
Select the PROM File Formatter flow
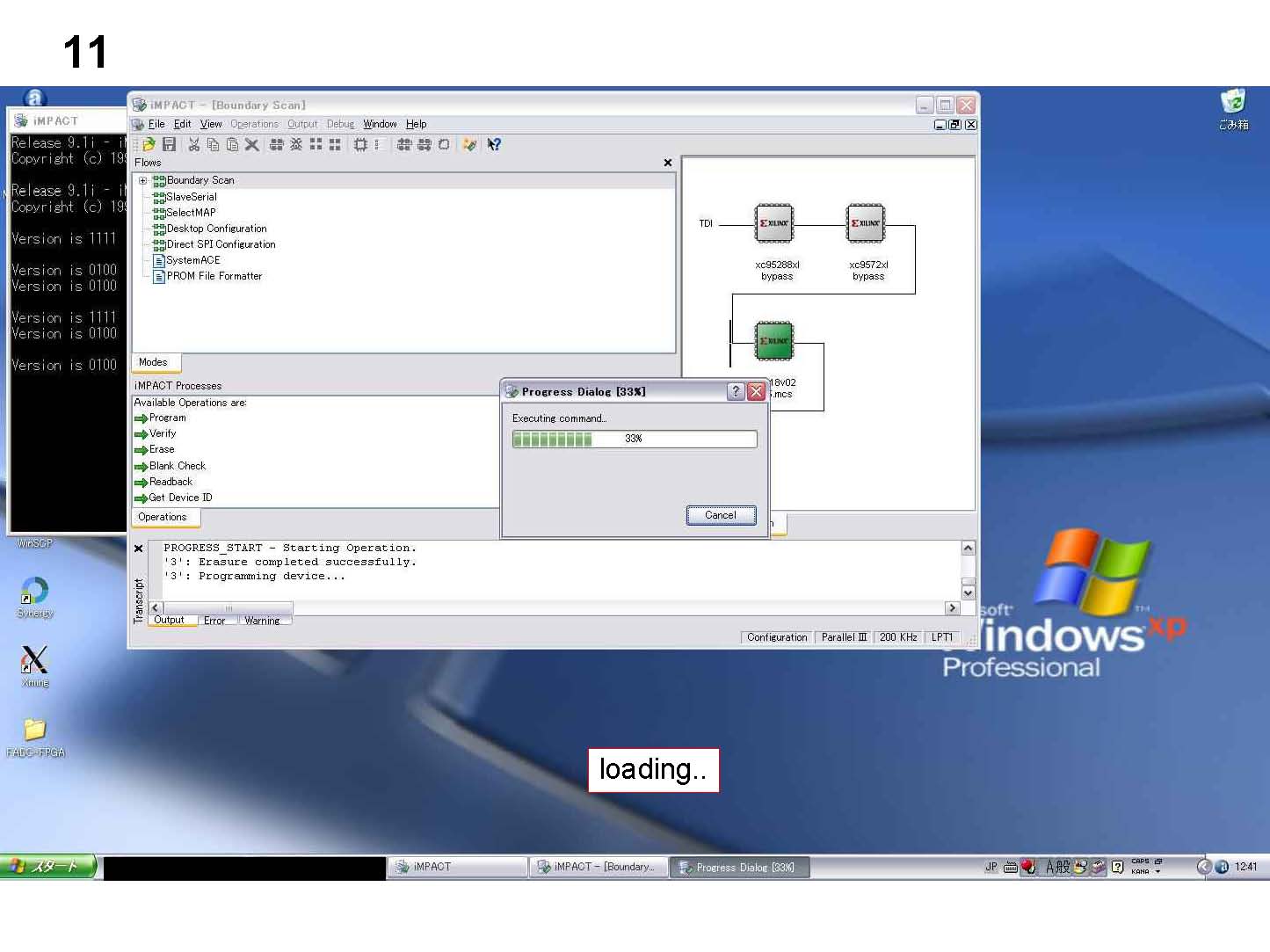(214, 276)
